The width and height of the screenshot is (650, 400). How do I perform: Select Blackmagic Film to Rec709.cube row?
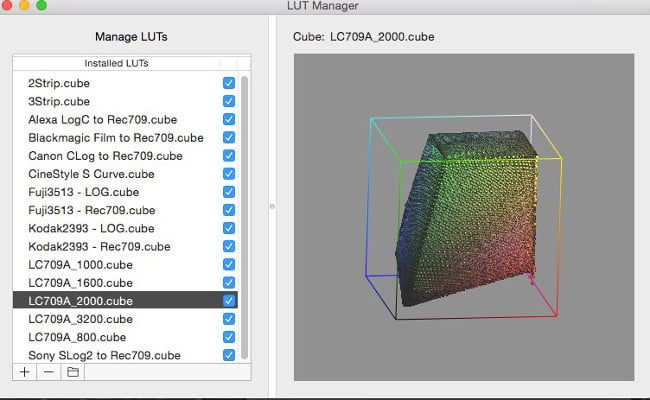(x=125, y=138)
